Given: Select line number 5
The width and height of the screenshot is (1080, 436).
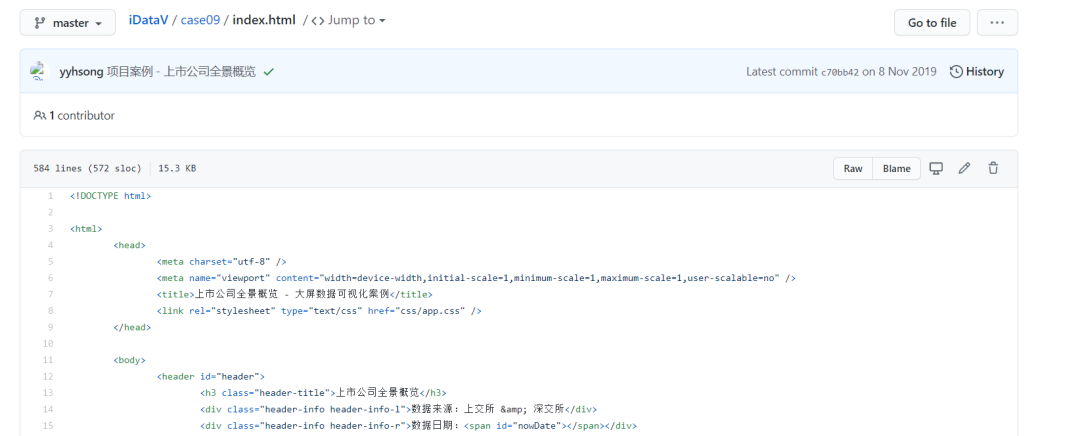Looking at the screenshot, I should coord(50,261).
